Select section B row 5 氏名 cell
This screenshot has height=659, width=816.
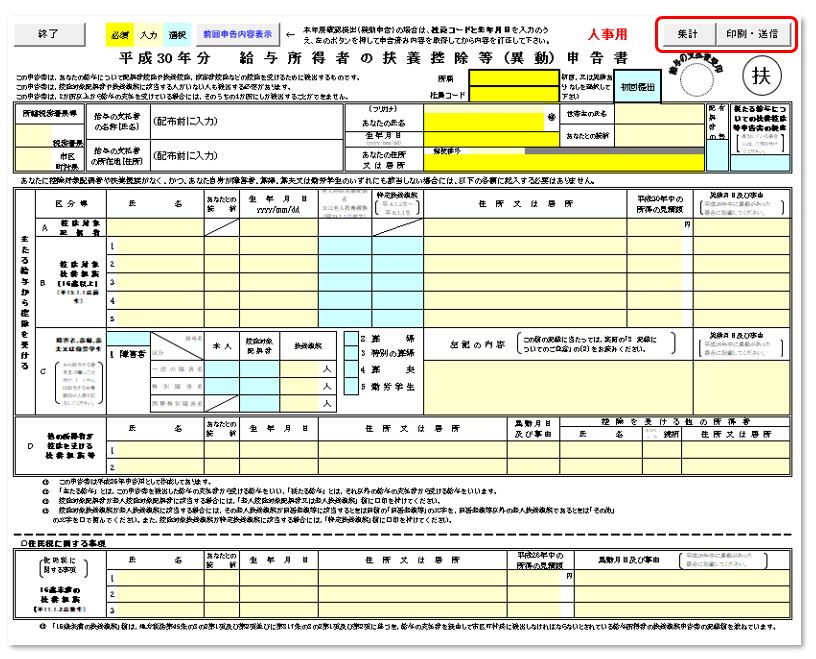pyautogui.click(x=161, y=319)
